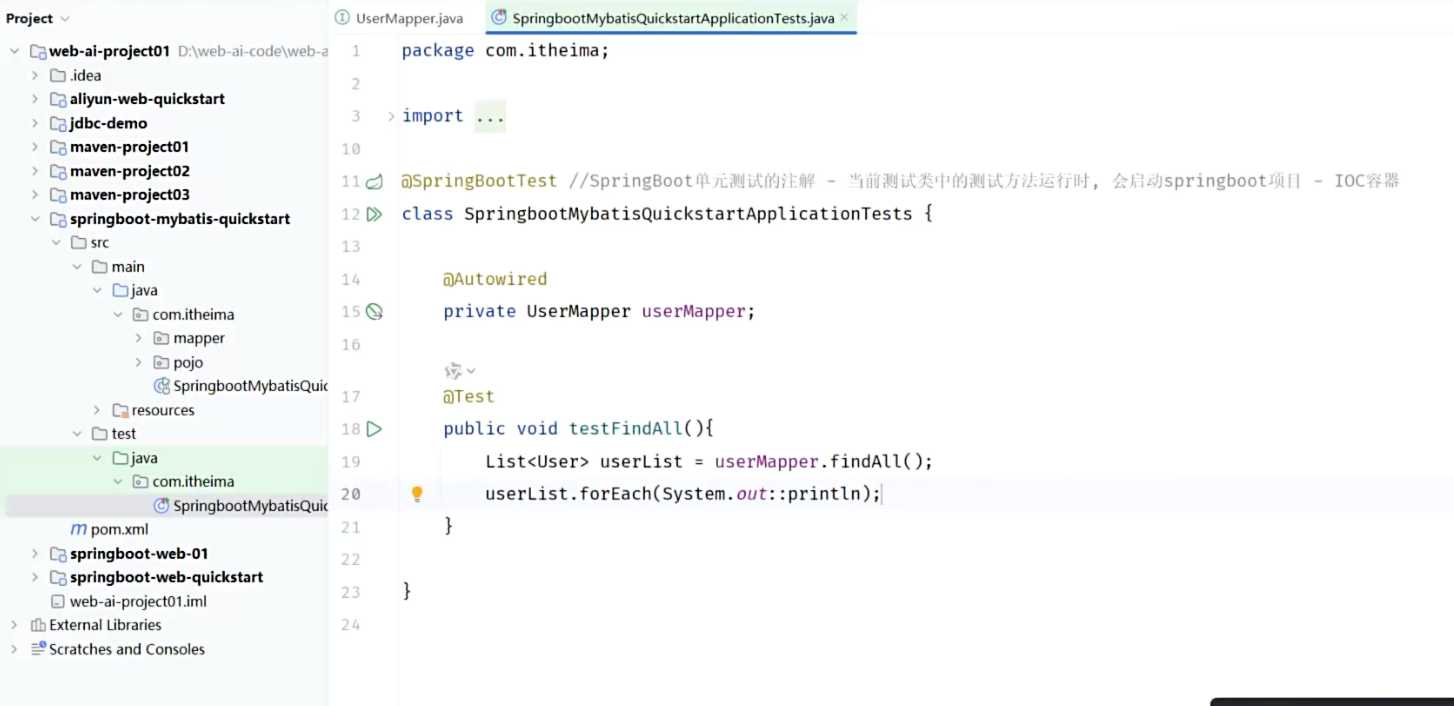
Task: Open the AI inlay hint dropdown above @Test
Action: pyautogui.click(x=460, y=371)
